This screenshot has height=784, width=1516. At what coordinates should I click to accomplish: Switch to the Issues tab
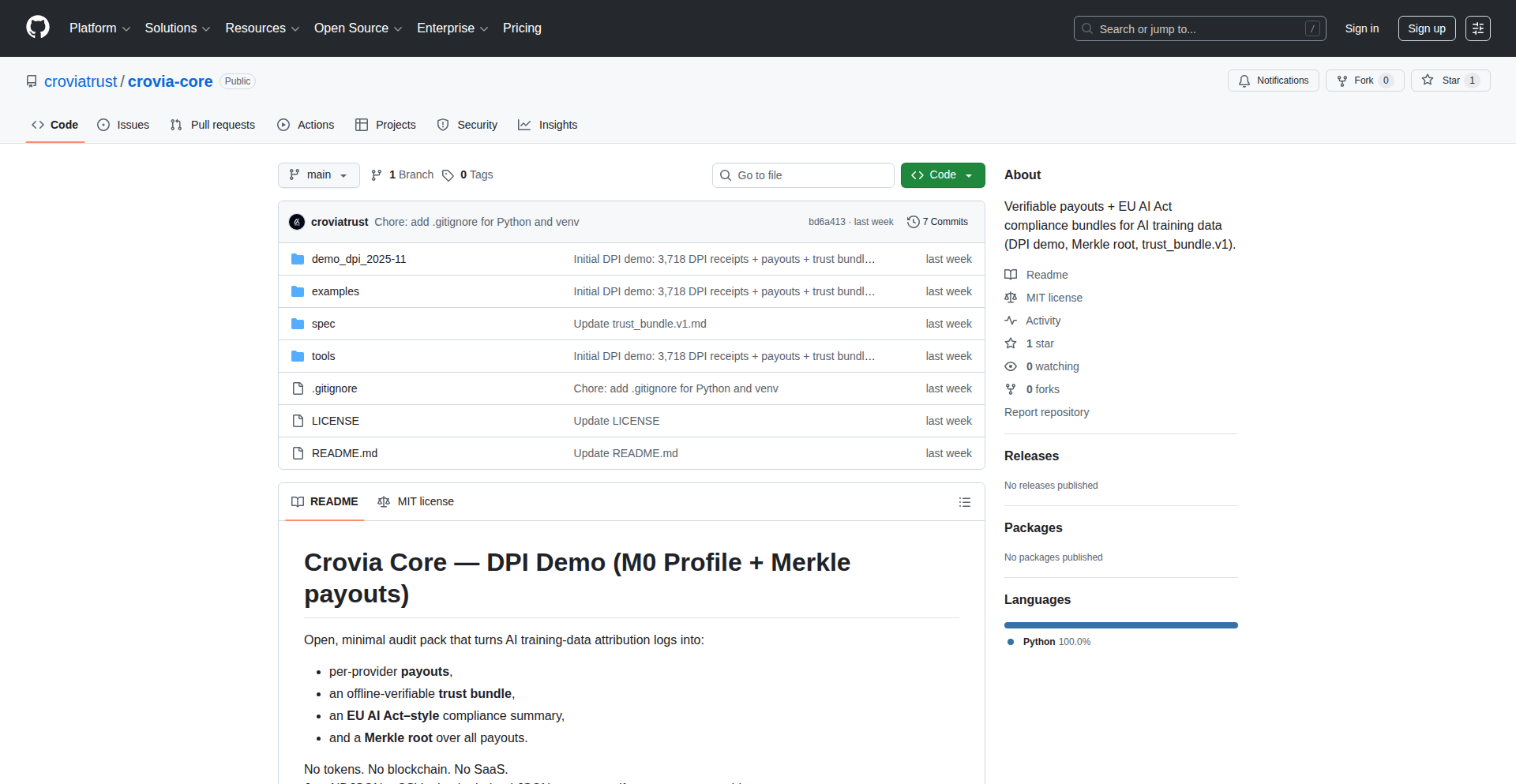[123, 125]
